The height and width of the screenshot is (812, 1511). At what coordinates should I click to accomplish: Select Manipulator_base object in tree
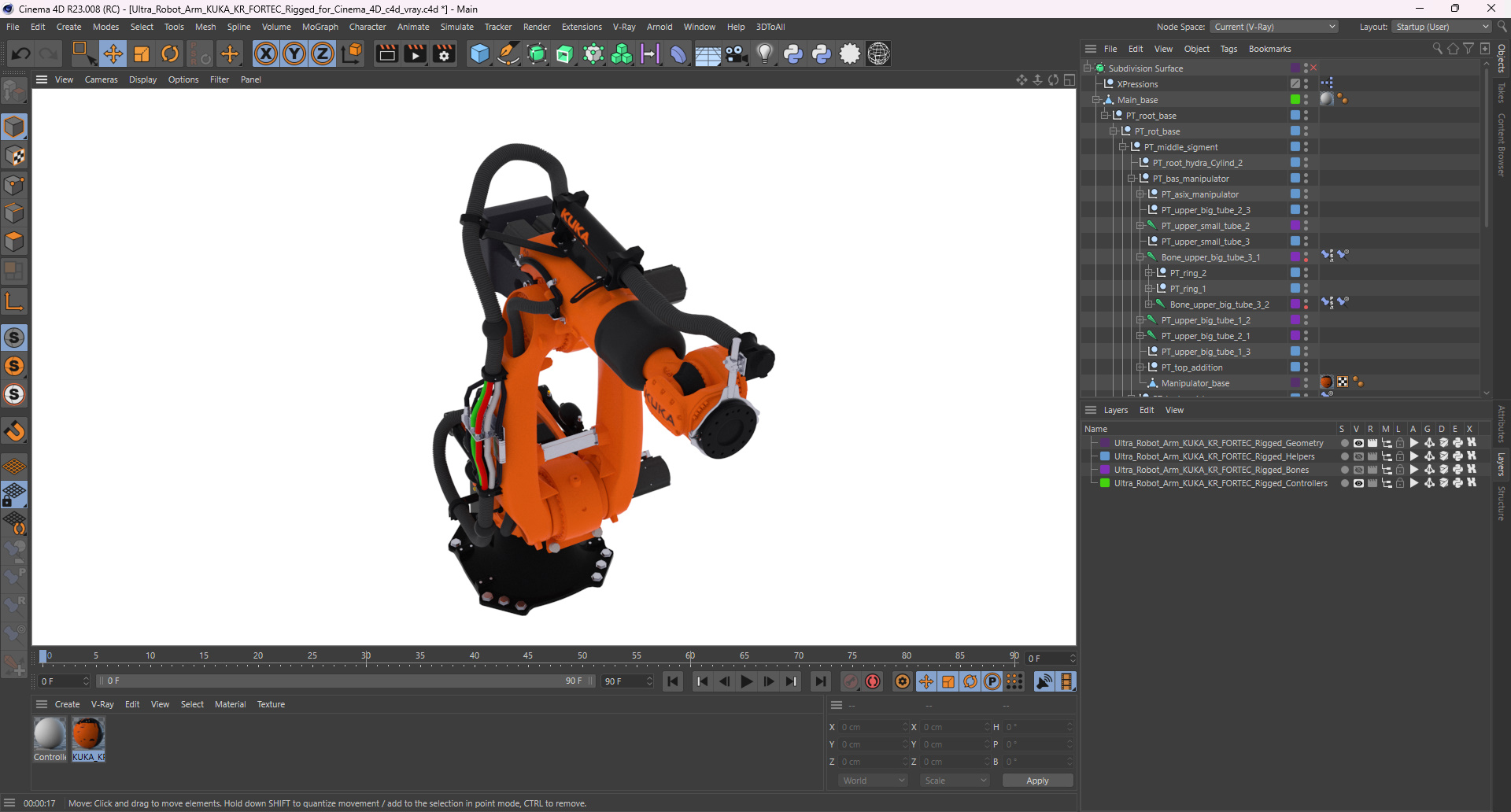coord(1195,383)
